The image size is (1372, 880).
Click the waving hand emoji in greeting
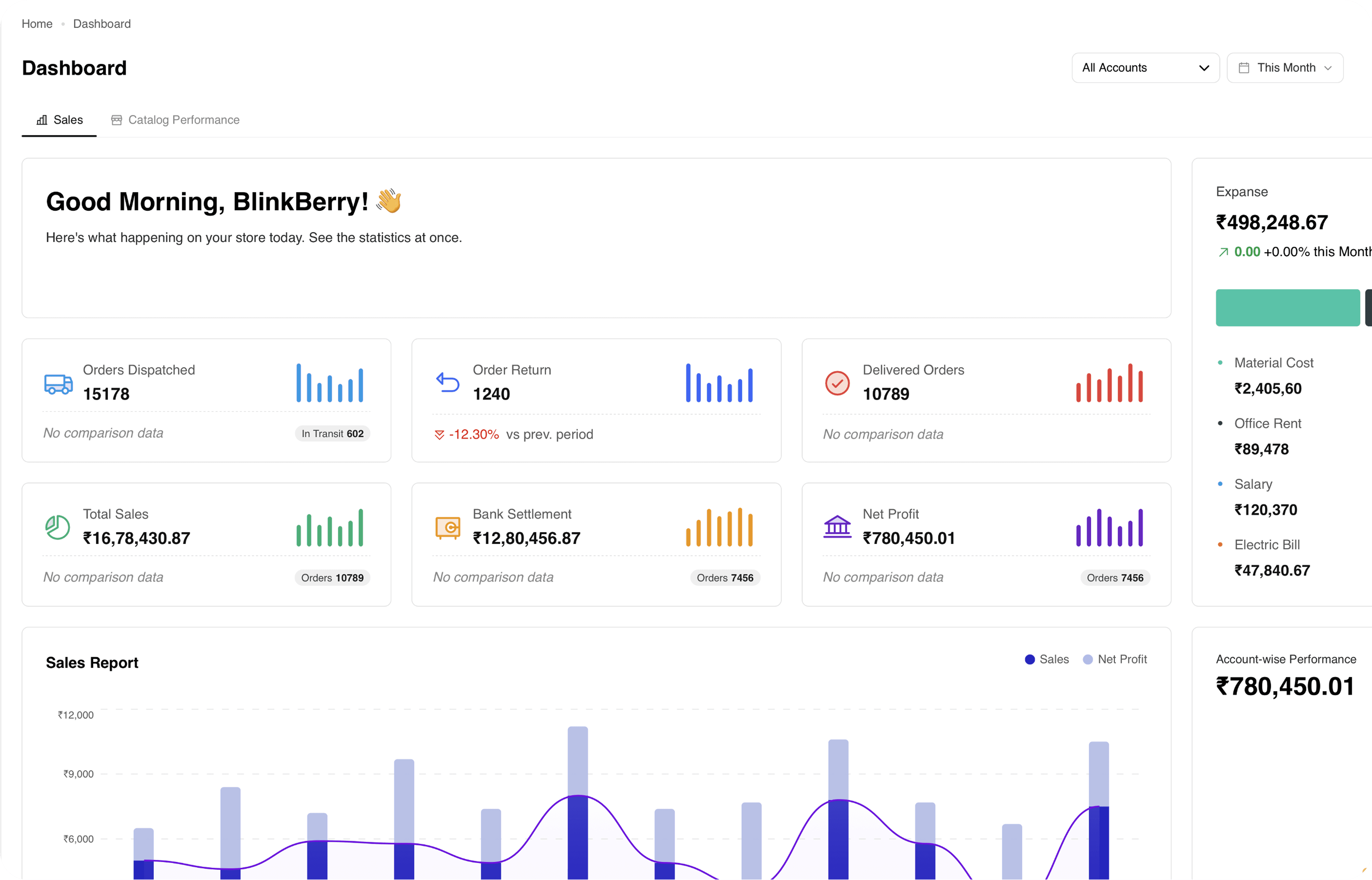point(389,201)
